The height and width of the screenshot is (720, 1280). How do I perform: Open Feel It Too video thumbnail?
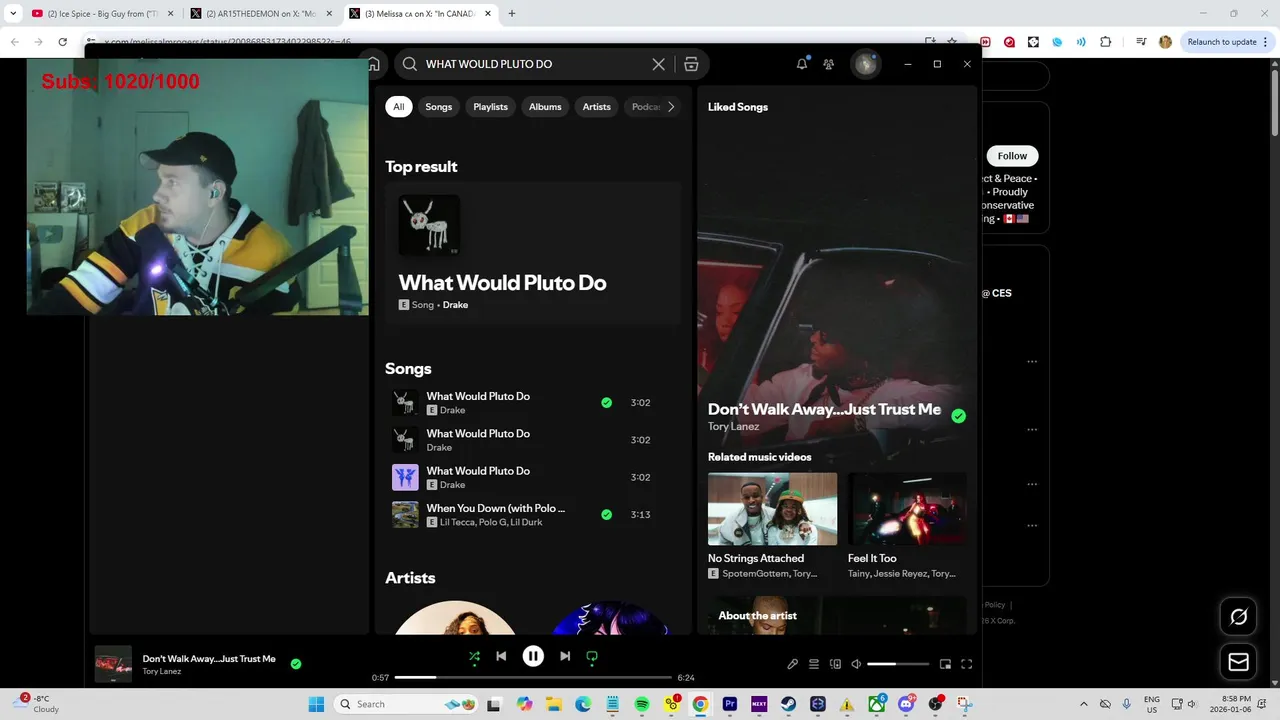(x=907, y=509)
